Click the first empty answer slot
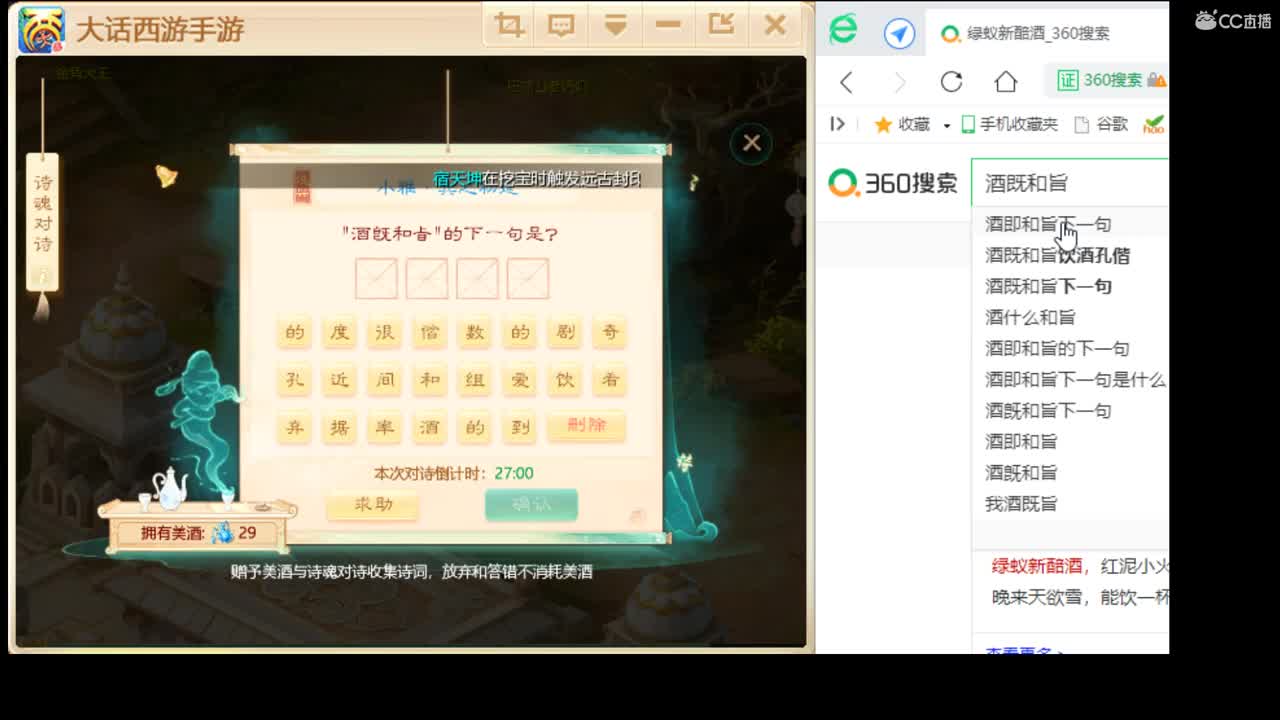This screenshot has height=720, width=1280. click(376, 279)
